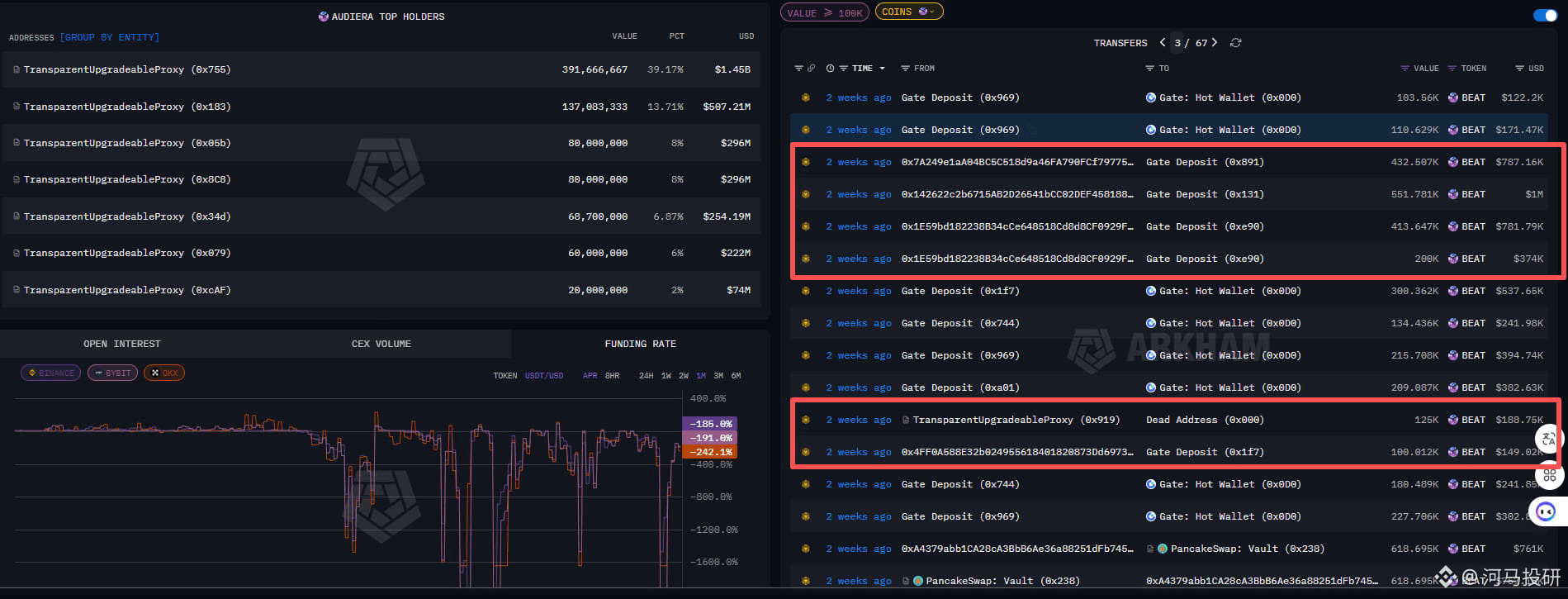
Task: Open TransparentUpgradeableProxy (0x34d) holder
Action: (x=127, y=216)
